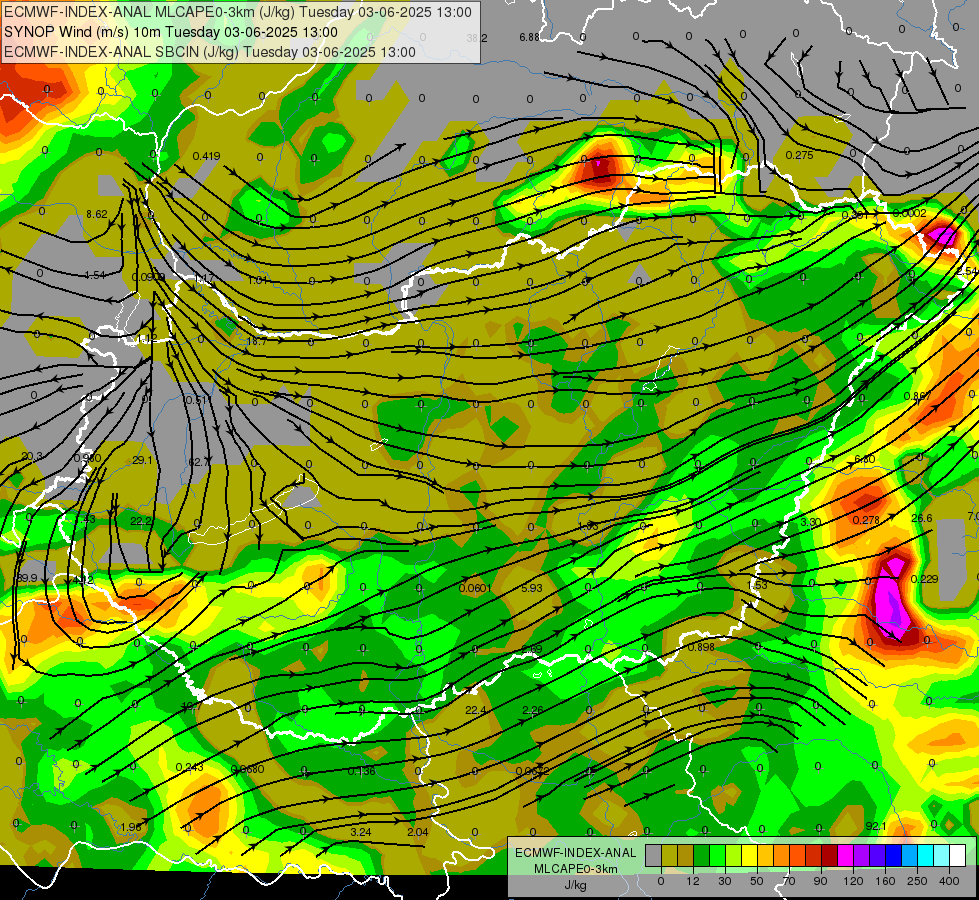Click the map value '22.2'

coord(140,522)
